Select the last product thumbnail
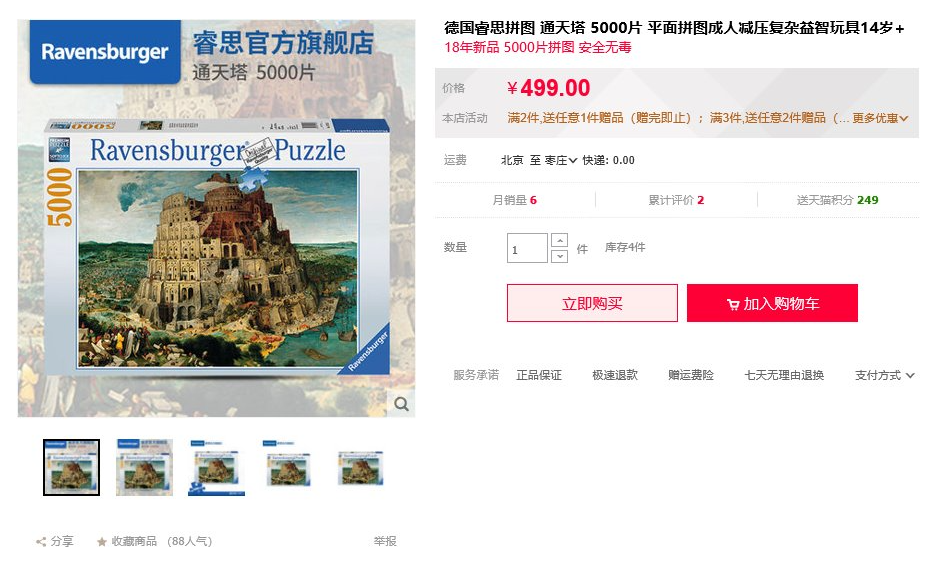 click(361, 467)
